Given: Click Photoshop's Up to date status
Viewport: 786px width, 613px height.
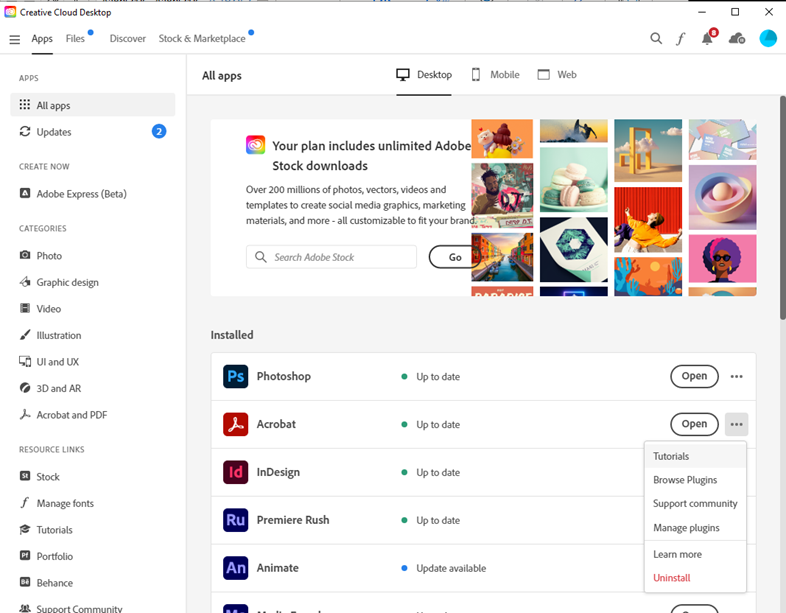Looking at the screenshot, I should 438,377.
